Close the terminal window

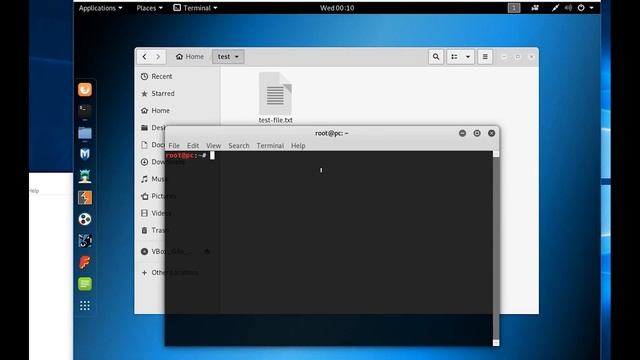tap(491, 133)
